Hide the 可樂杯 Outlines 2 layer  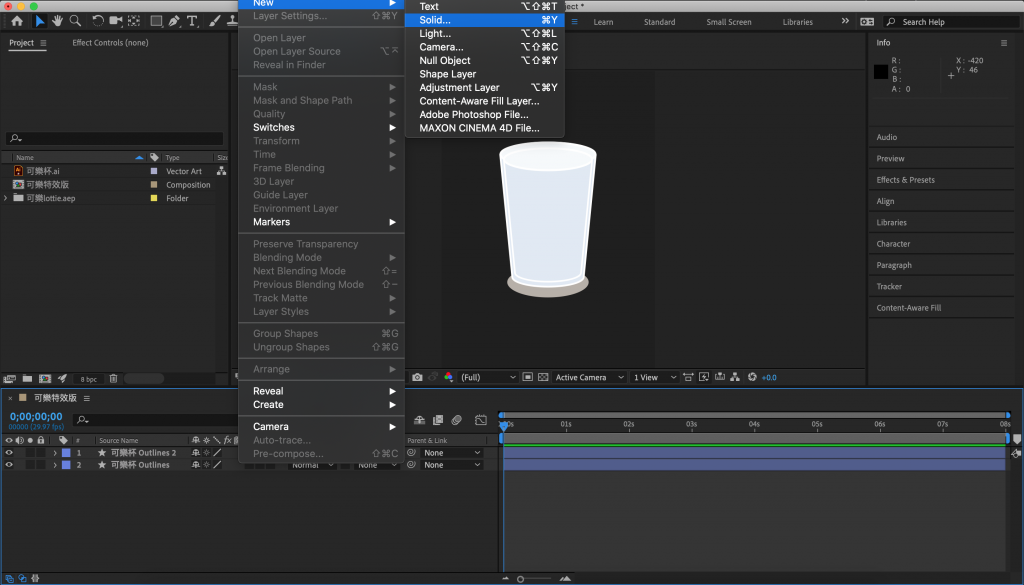click(9, 453)
